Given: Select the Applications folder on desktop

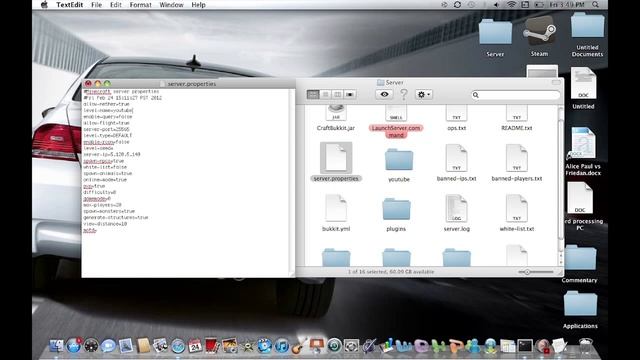Looking at the screenshot, I should tap(580, 310).
